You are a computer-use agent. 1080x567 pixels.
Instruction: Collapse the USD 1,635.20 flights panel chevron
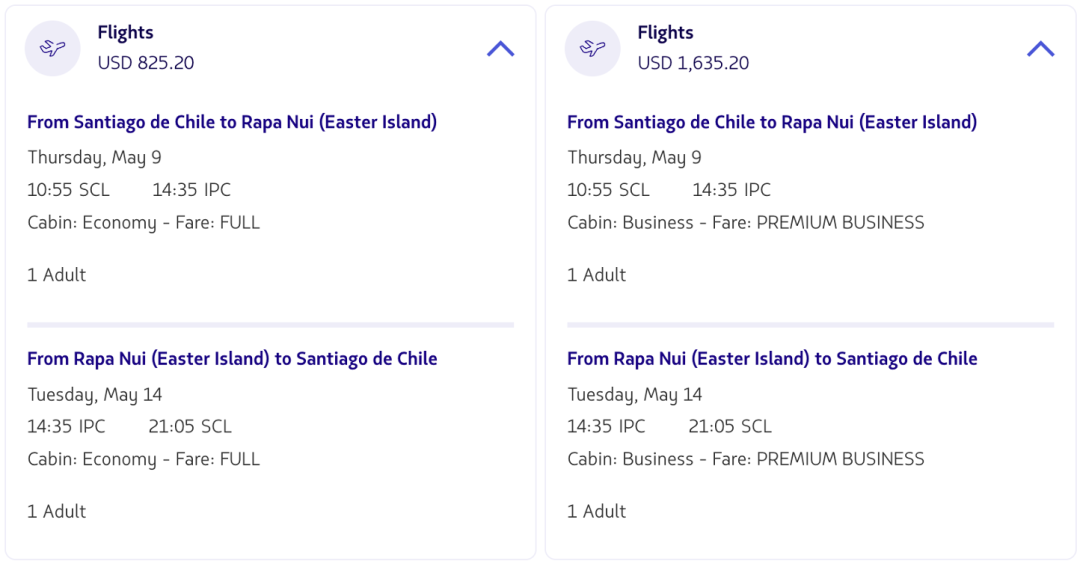[1040, 48]
